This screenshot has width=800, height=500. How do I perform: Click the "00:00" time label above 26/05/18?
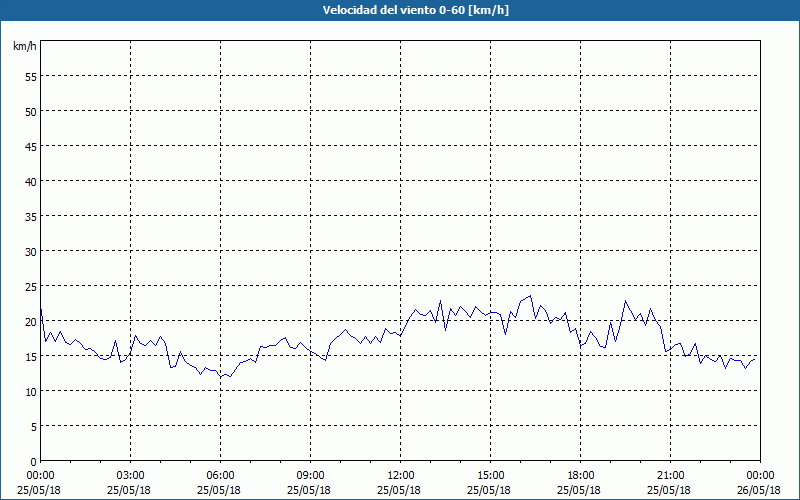[760, 476]
